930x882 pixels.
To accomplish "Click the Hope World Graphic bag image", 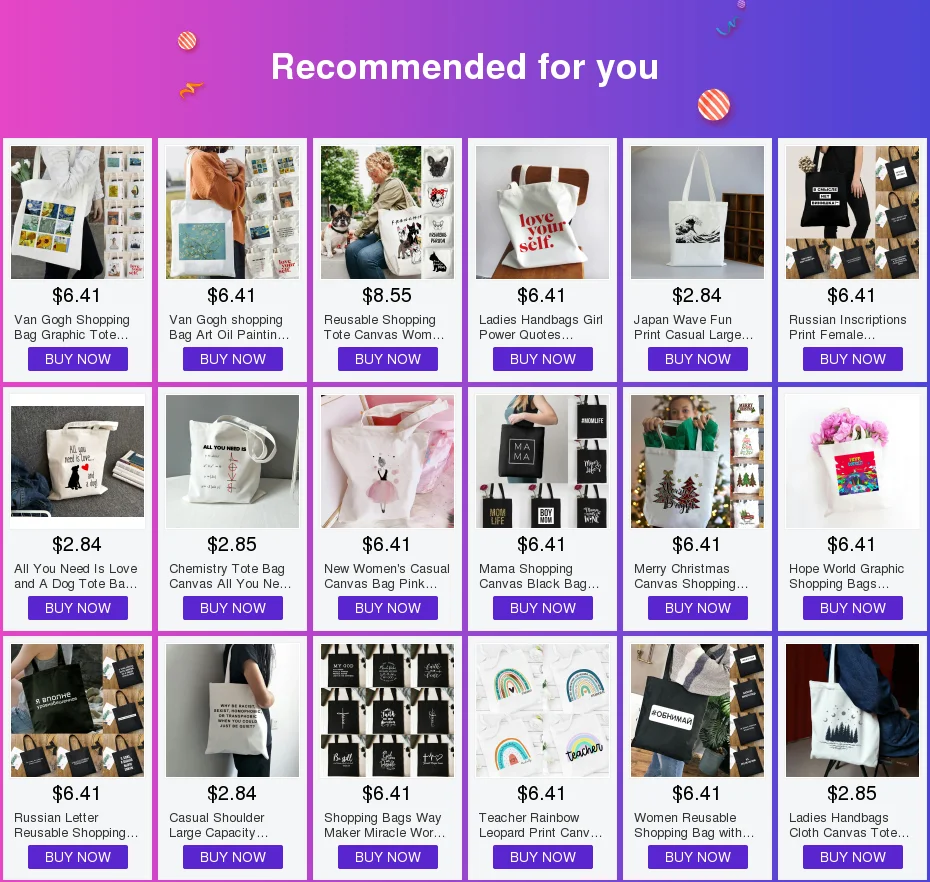I will coord(852,461).
